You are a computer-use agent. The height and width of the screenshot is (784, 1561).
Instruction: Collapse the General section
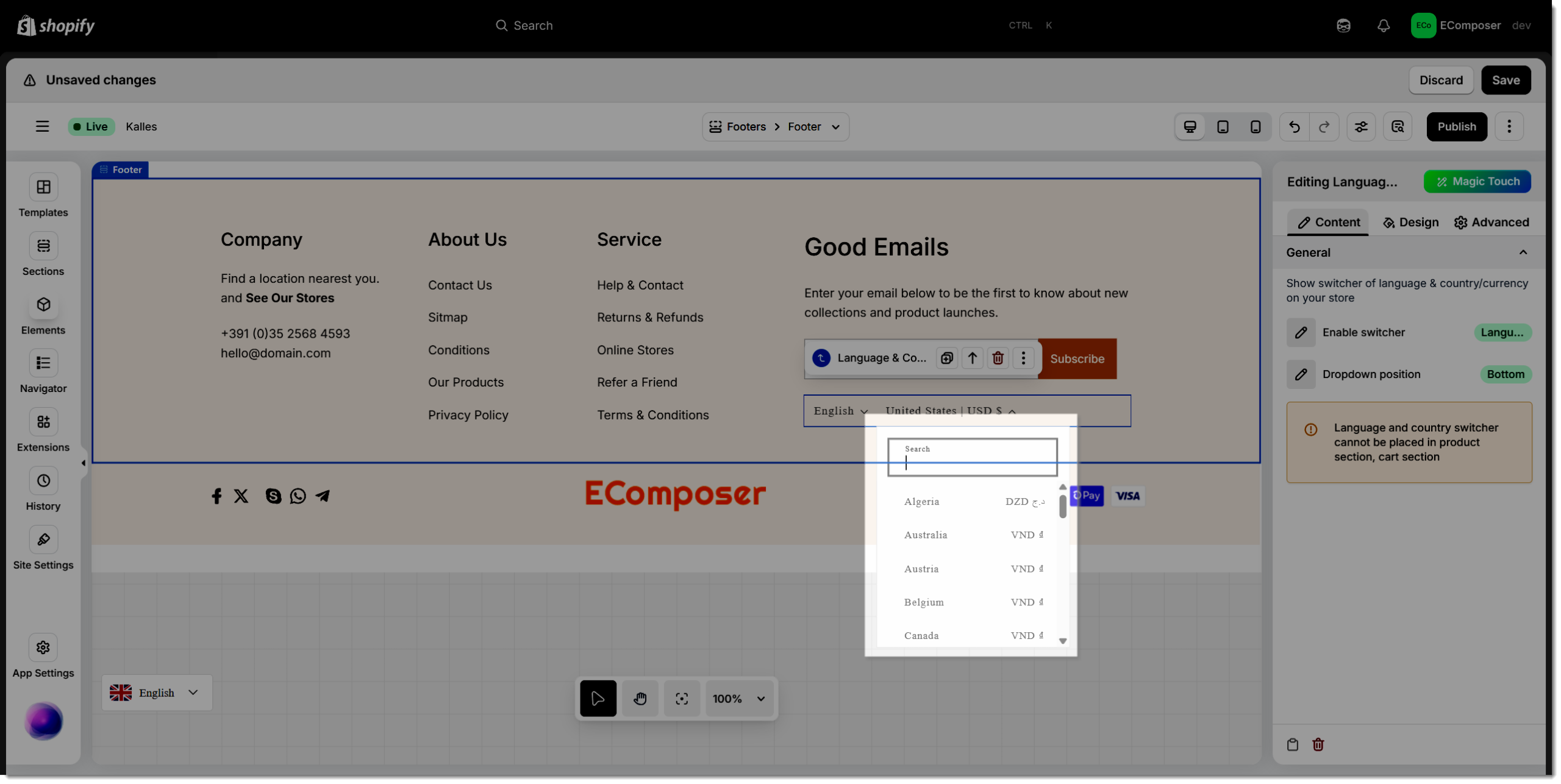pos(1523,252)
